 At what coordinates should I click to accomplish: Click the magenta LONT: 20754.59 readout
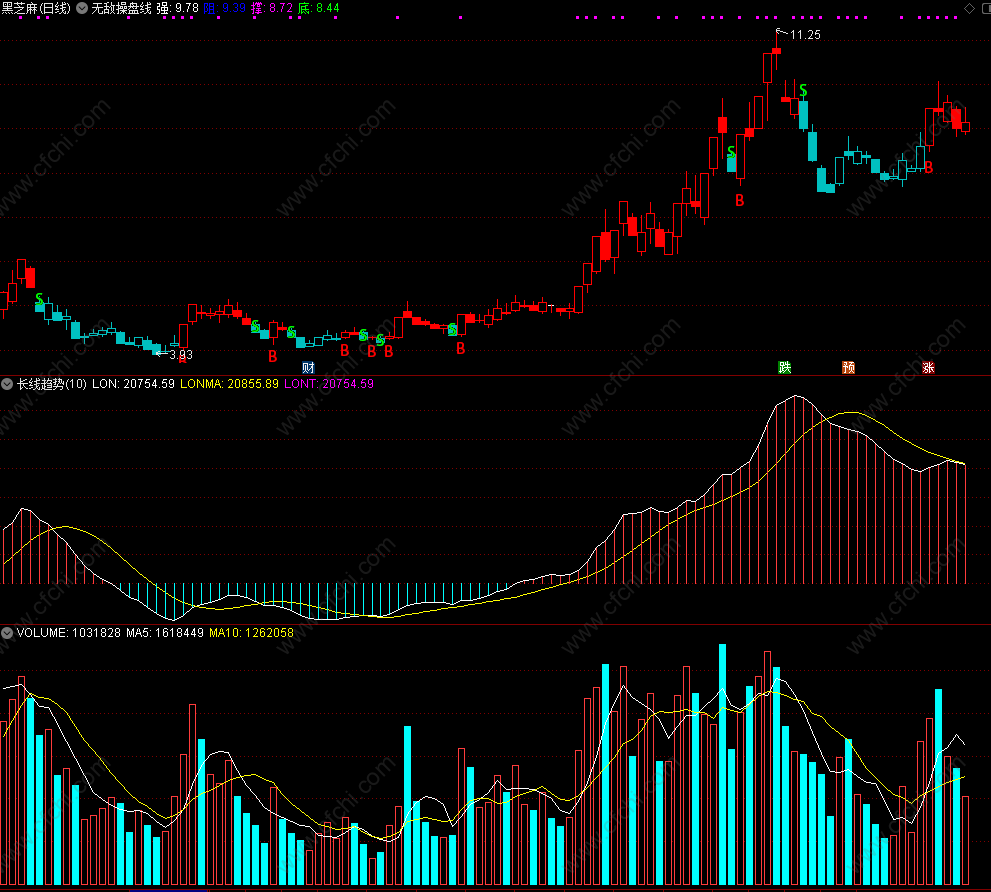coord(329,384)
